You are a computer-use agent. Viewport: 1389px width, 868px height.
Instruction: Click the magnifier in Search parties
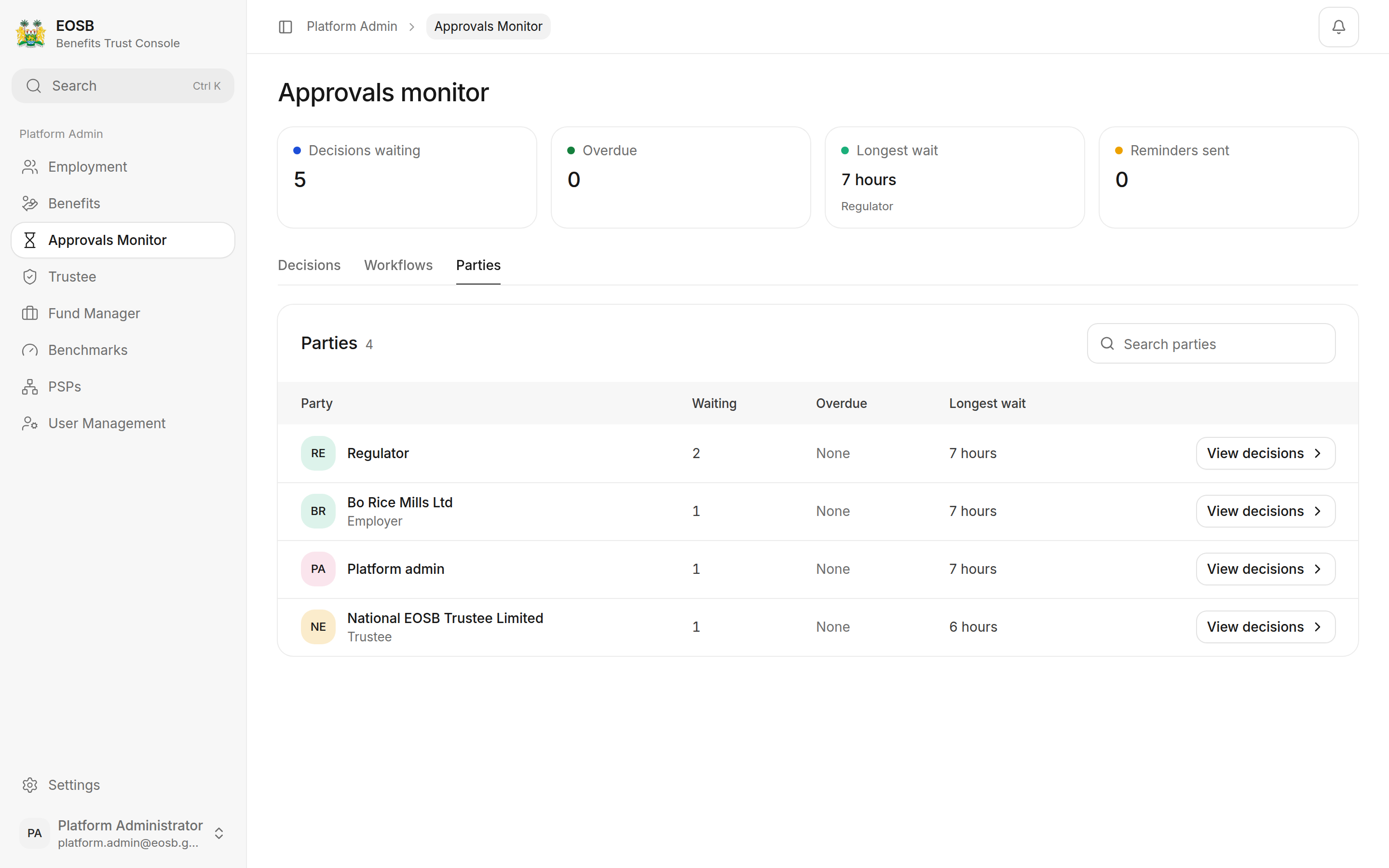[1107, 343]
